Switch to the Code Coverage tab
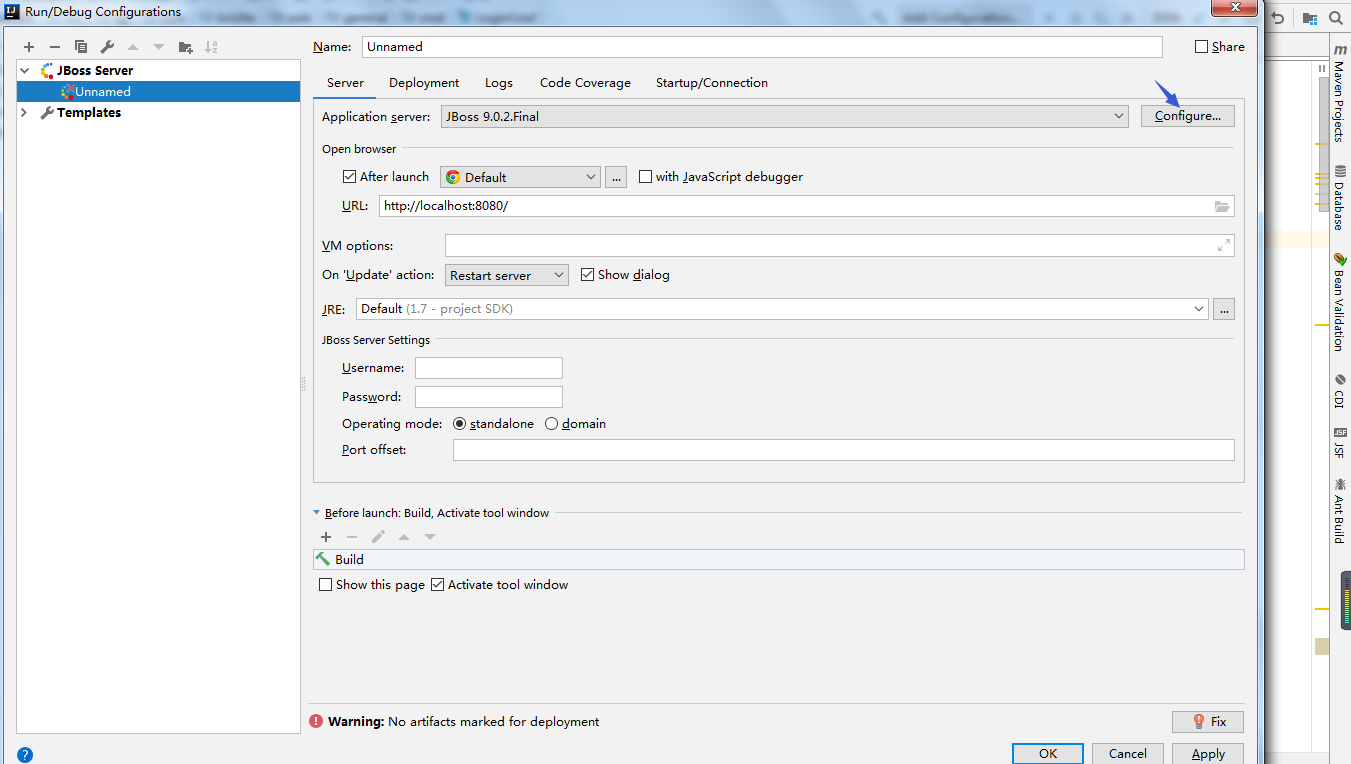Viewport: 1351px width, 764px height. [585, 83]
